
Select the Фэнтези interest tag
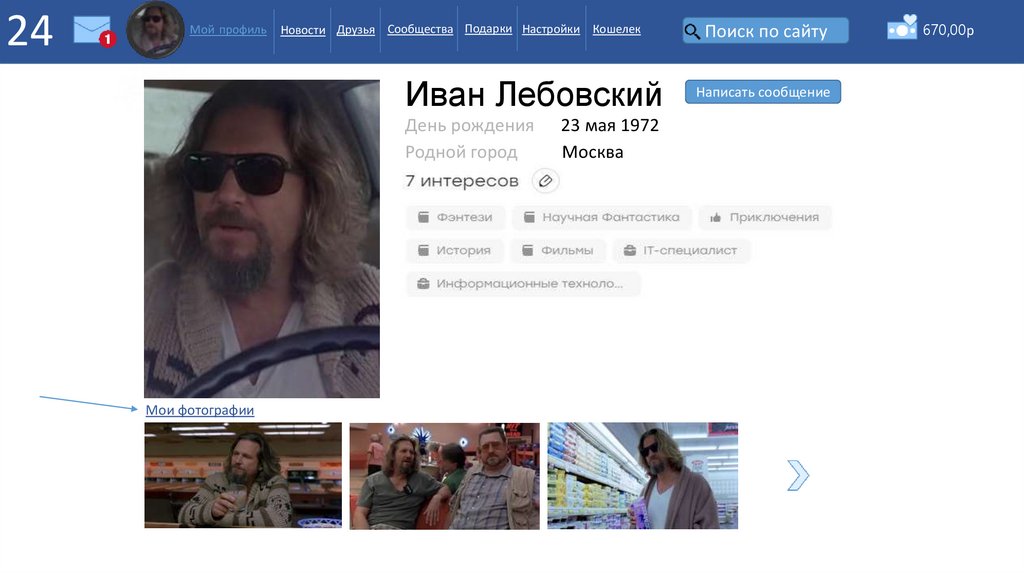click(456, 217)
